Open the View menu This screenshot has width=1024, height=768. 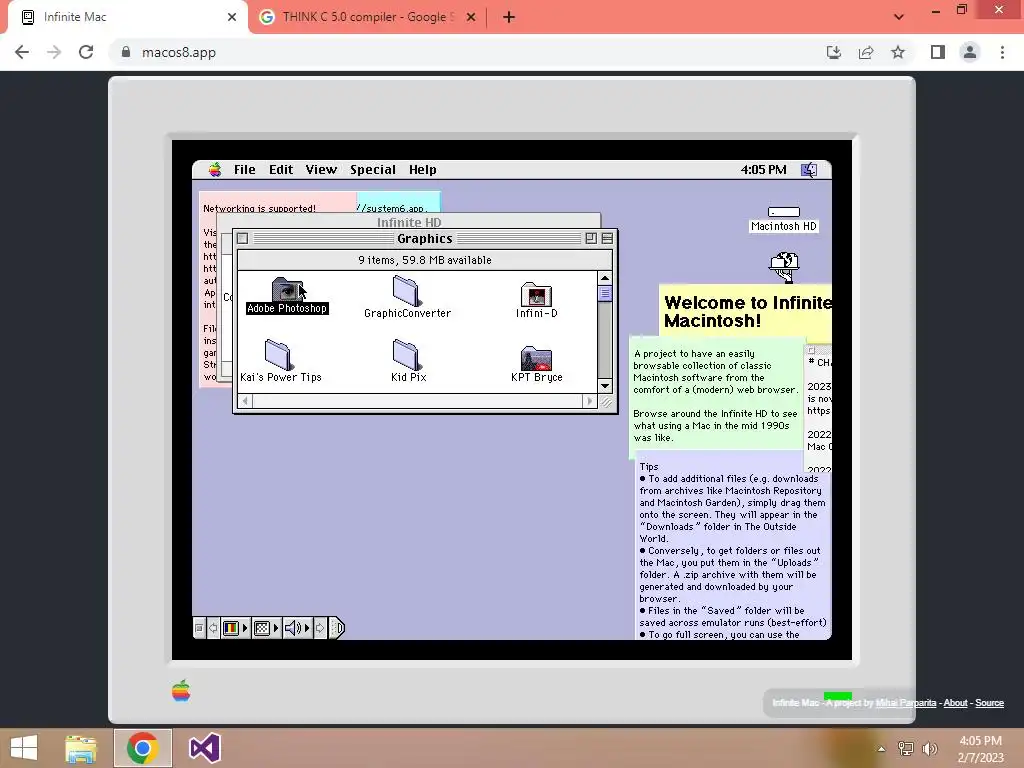[x=321, y=170]
